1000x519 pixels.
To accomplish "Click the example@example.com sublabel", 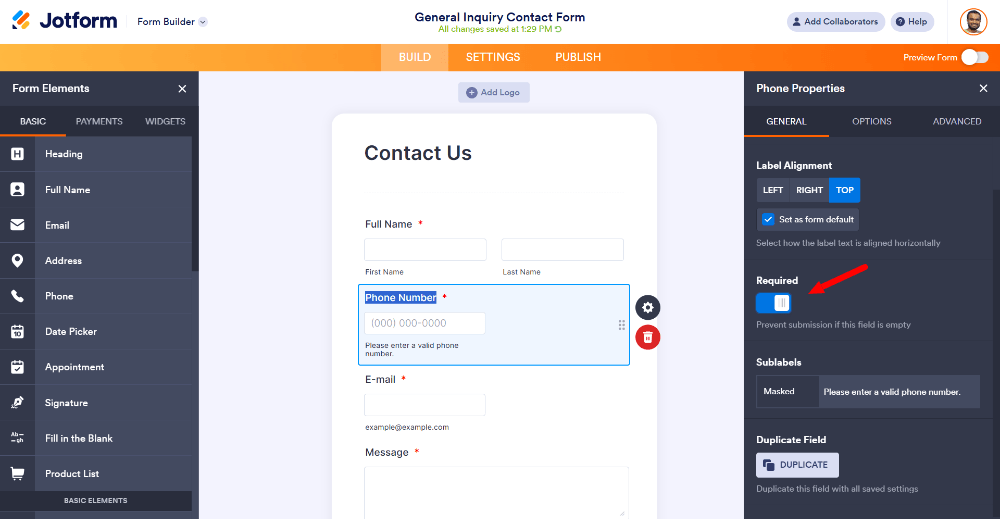I will click(x=407, y=427).
